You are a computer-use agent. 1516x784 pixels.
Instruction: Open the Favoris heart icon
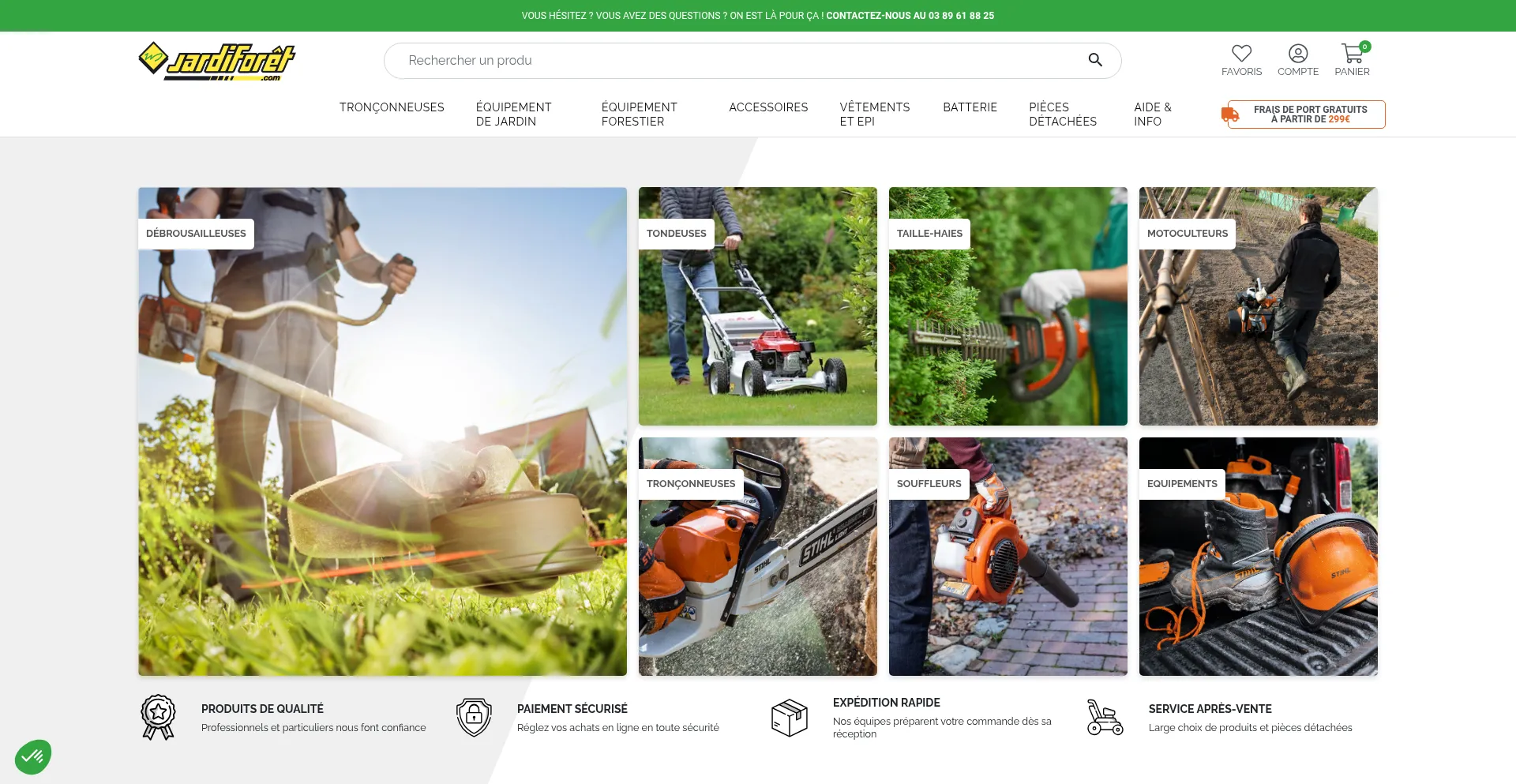tap(1241, 54)
